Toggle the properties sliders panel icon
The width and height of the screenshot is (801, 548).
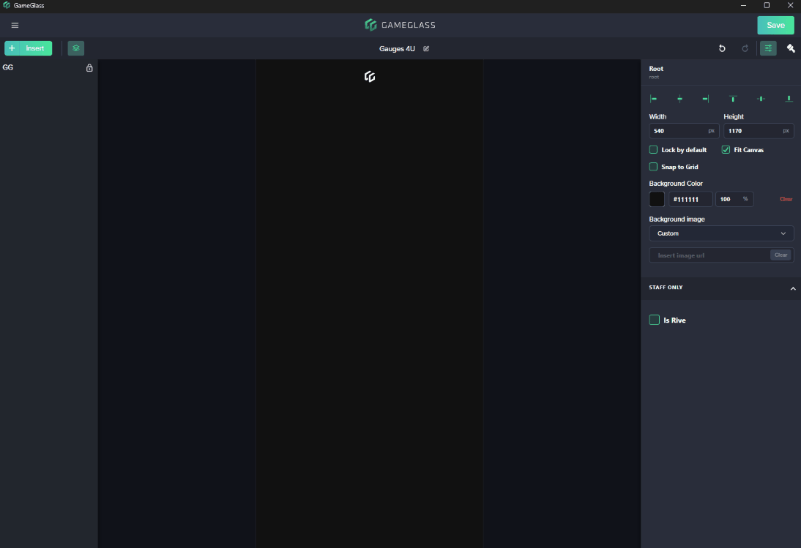coord(768,49)
